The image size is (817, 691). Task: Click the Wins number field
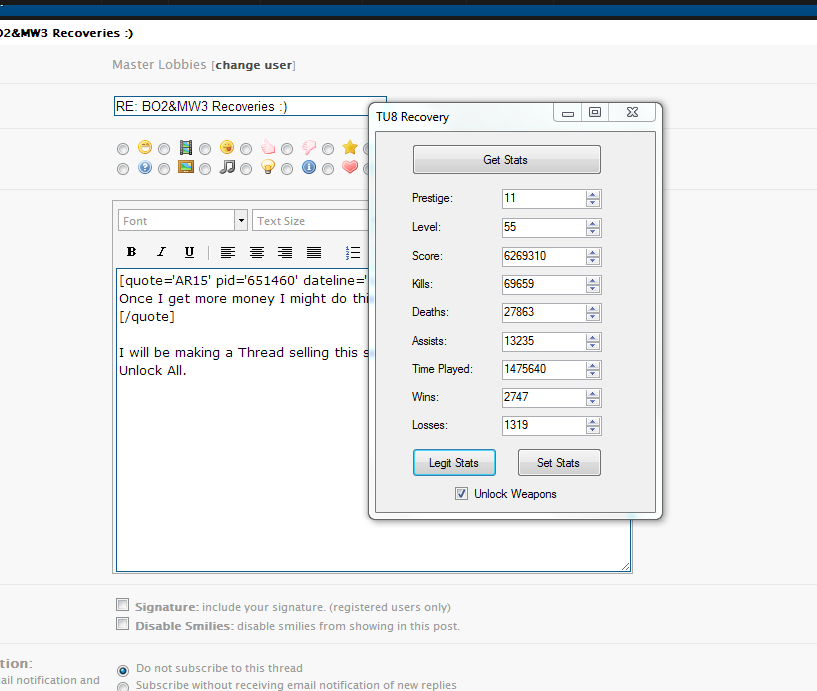pos(544,398)
